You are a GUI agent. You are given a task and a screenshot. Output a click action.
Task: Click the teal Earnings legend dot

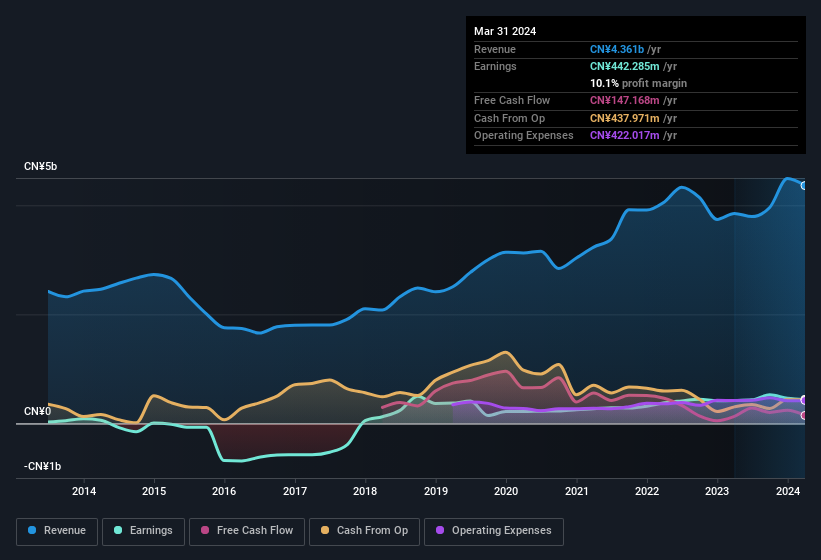coord(119,531)
